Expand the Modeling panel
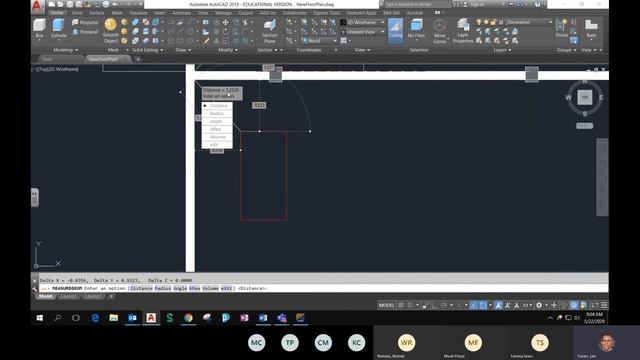This screenshot has height=360, width=640. click(x=65, y=50)
